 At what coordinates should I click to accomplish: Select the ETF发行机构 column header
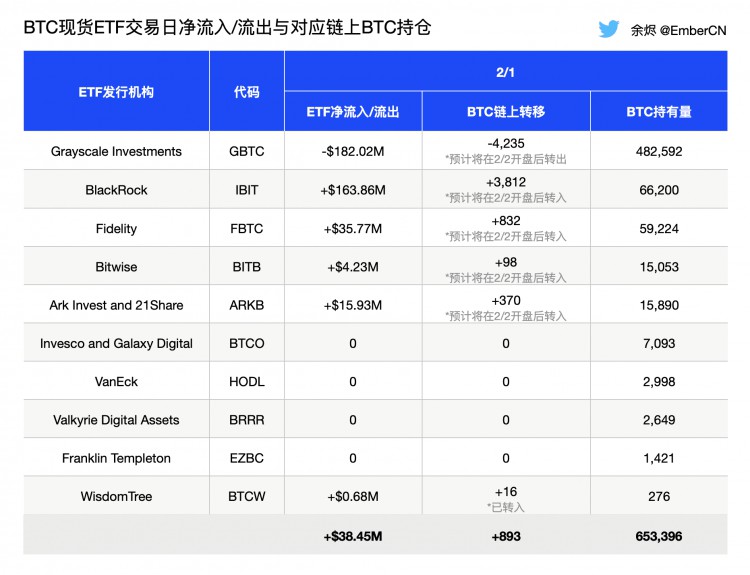[116, 92]
